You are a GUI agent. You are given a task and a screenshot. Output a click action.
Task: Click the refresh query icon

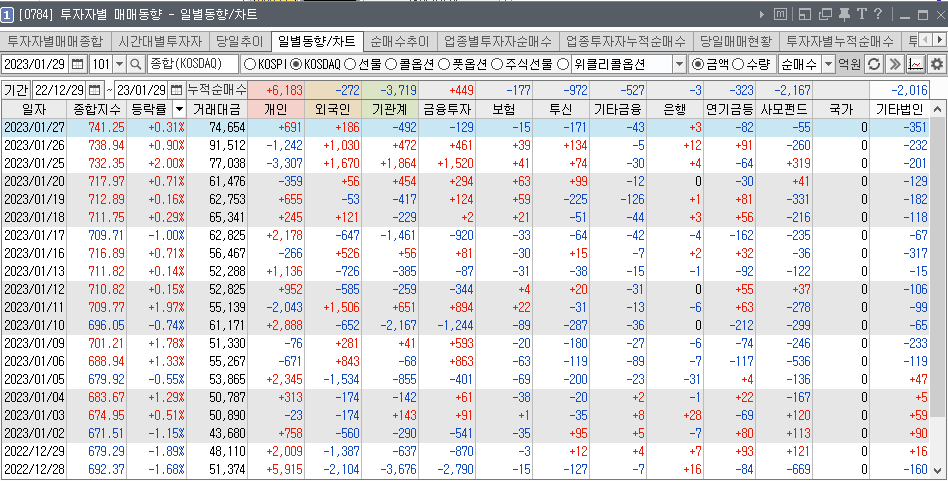point(873,64)
